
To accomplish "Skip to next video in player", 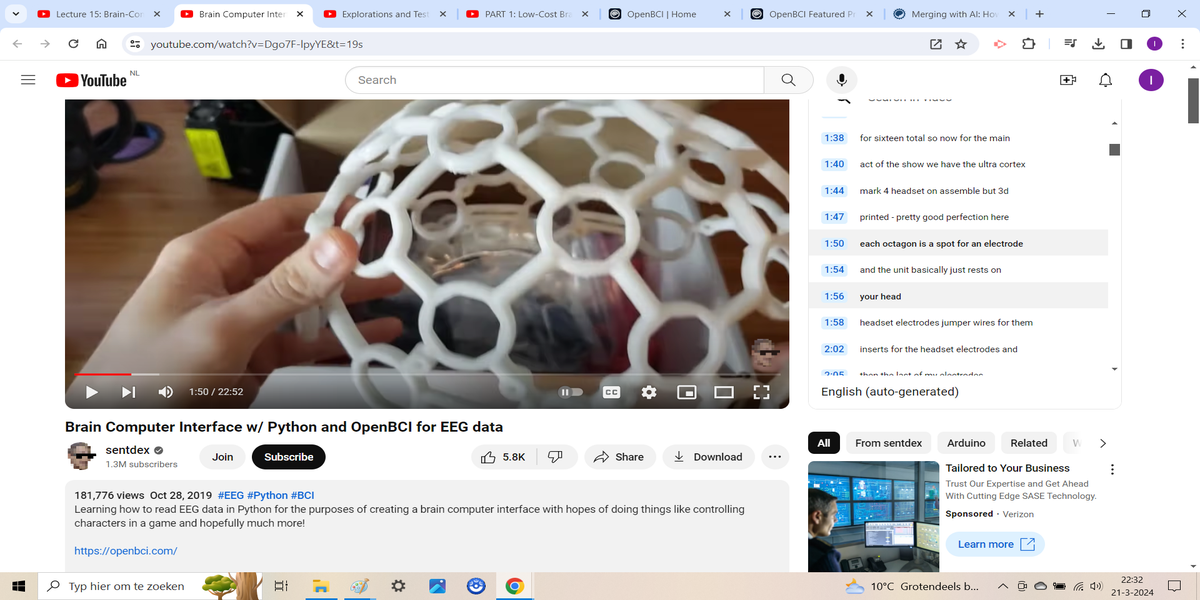I will (x=128, y=392).
